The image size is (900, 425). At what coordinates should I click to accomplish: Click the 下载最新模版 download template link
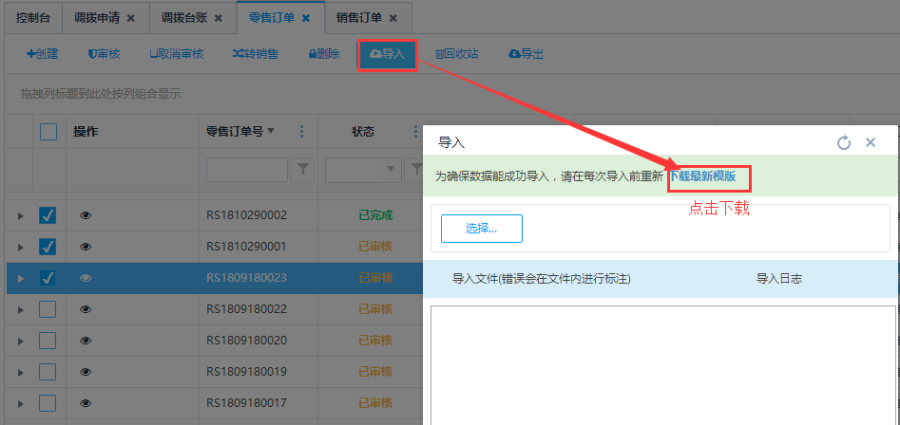(x=705, y=176)
